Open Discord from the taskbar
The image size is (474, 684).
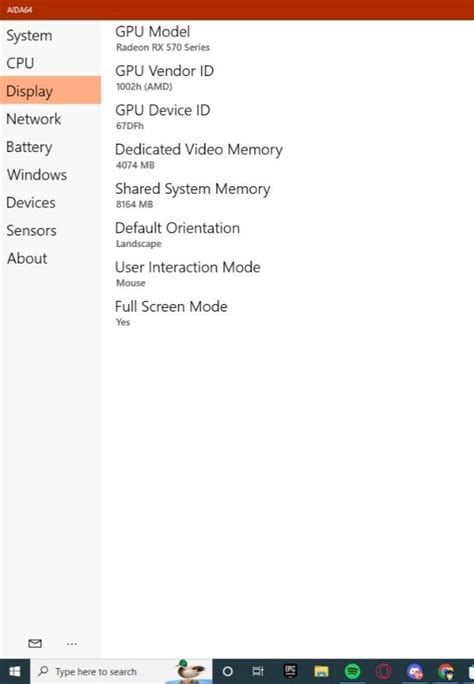pyautogui.click(x=415, y=671)
